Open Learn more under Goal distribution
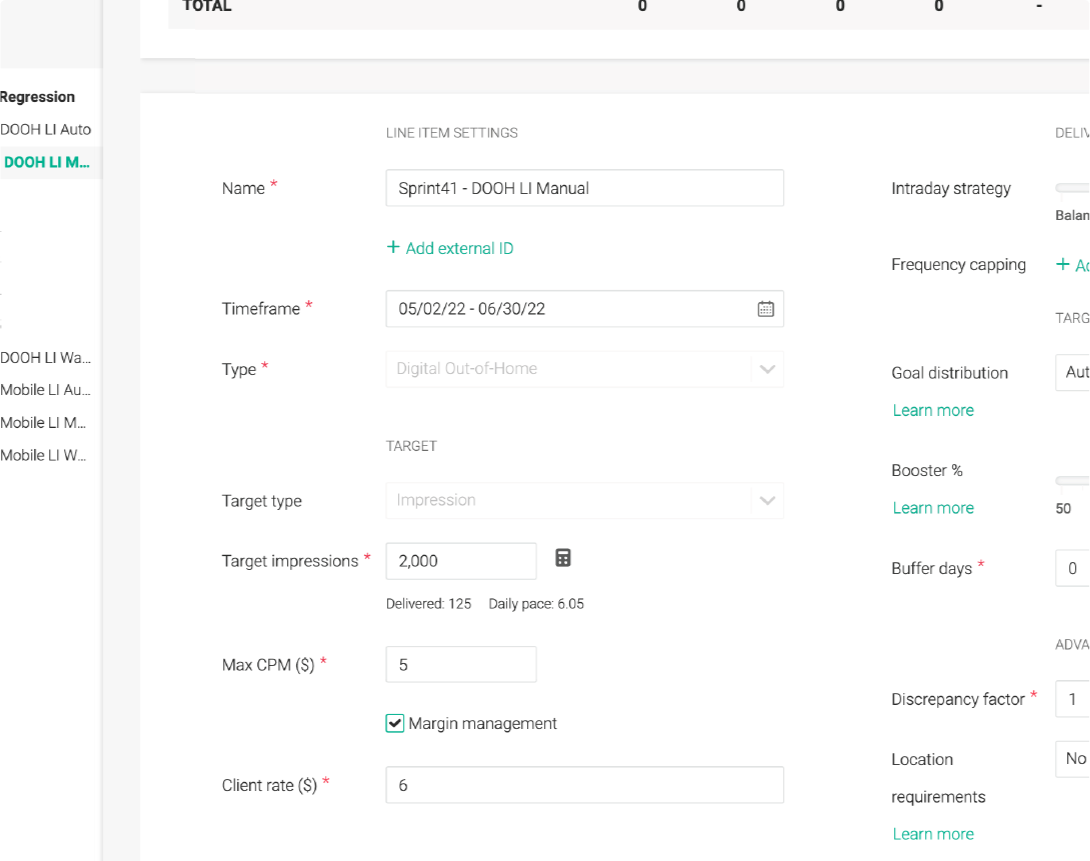 933,411
